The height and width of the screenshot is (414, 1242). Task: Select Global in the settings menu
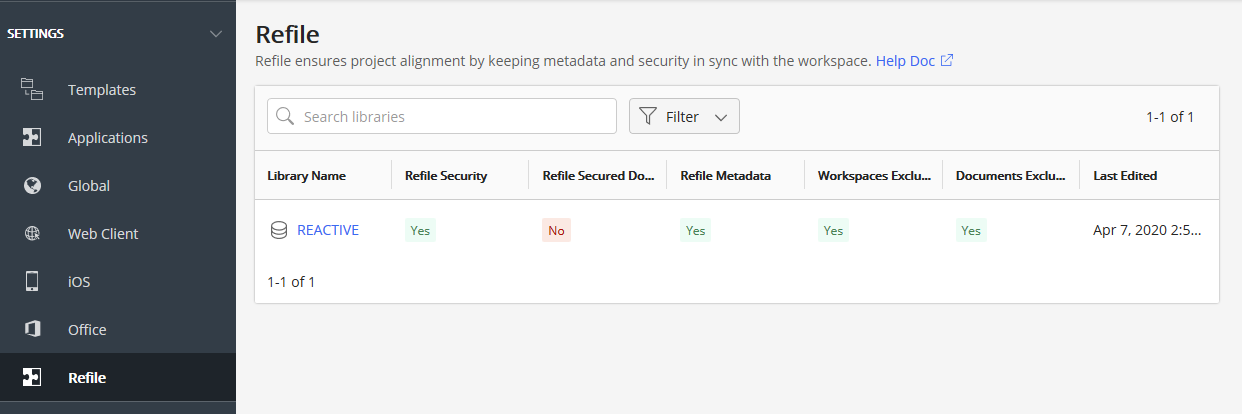tap(89, 186)
